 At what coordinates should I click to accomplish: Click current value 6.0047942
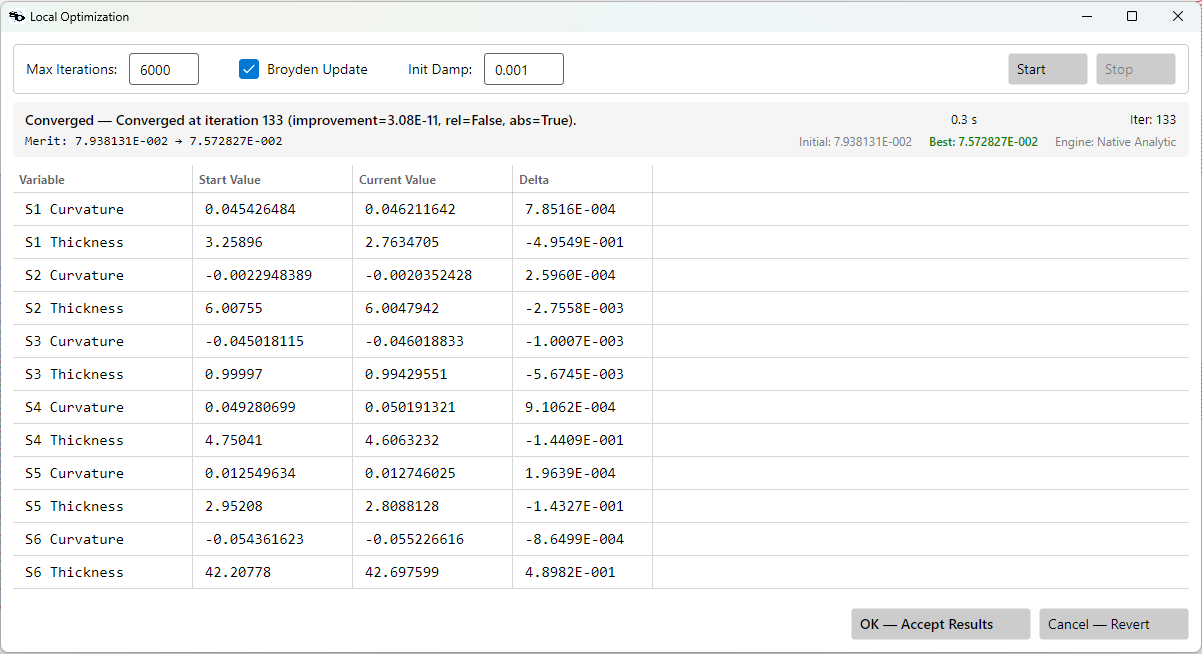tap(402, 308)
